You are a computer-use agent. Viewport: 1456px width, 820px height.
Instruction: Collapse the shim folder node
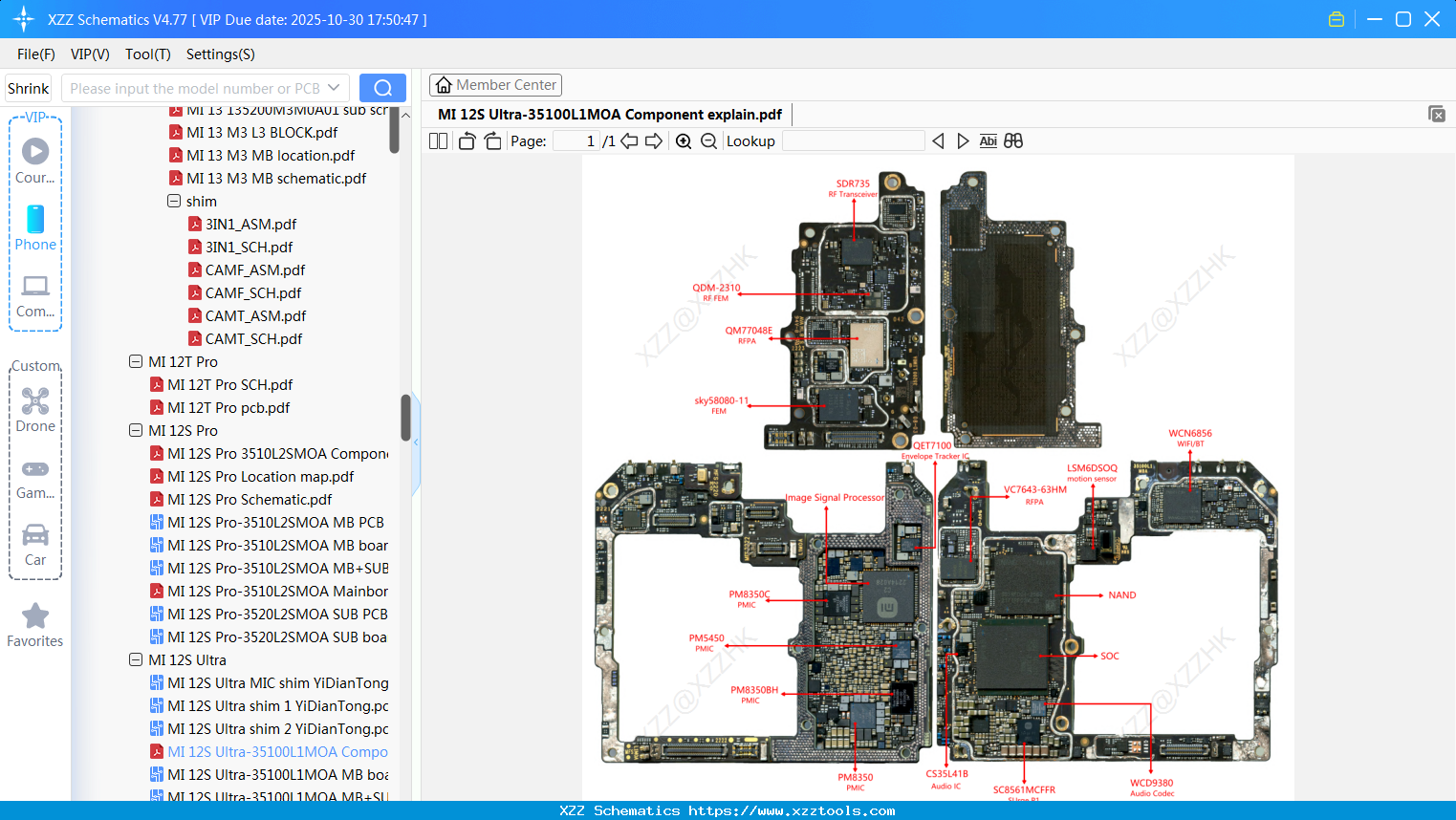click(172, 201)
